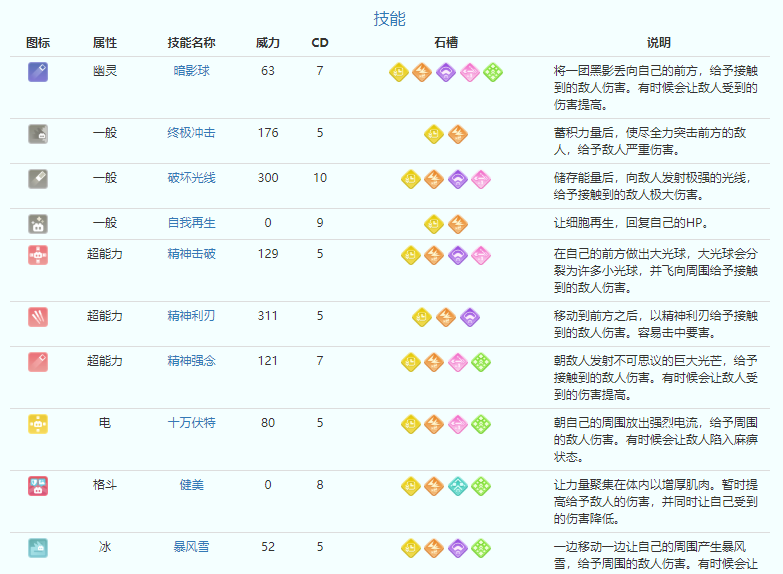The height and width of the screenshot is (574, 783).
Task: Click the 健美 skill icon
Action: click(38, 485)
